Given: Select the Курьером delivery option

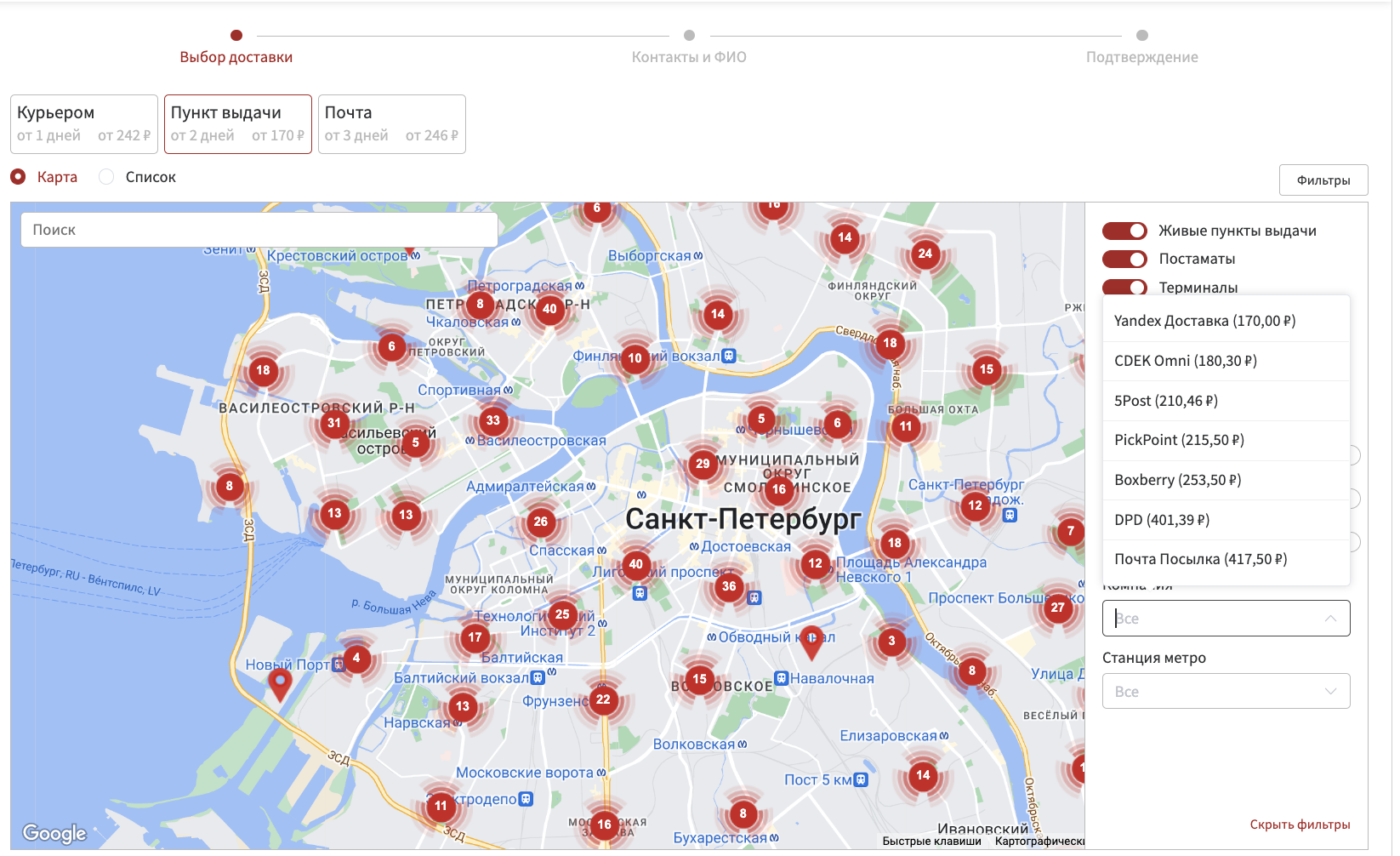Looking at the screenshot, I should point(84,124).
